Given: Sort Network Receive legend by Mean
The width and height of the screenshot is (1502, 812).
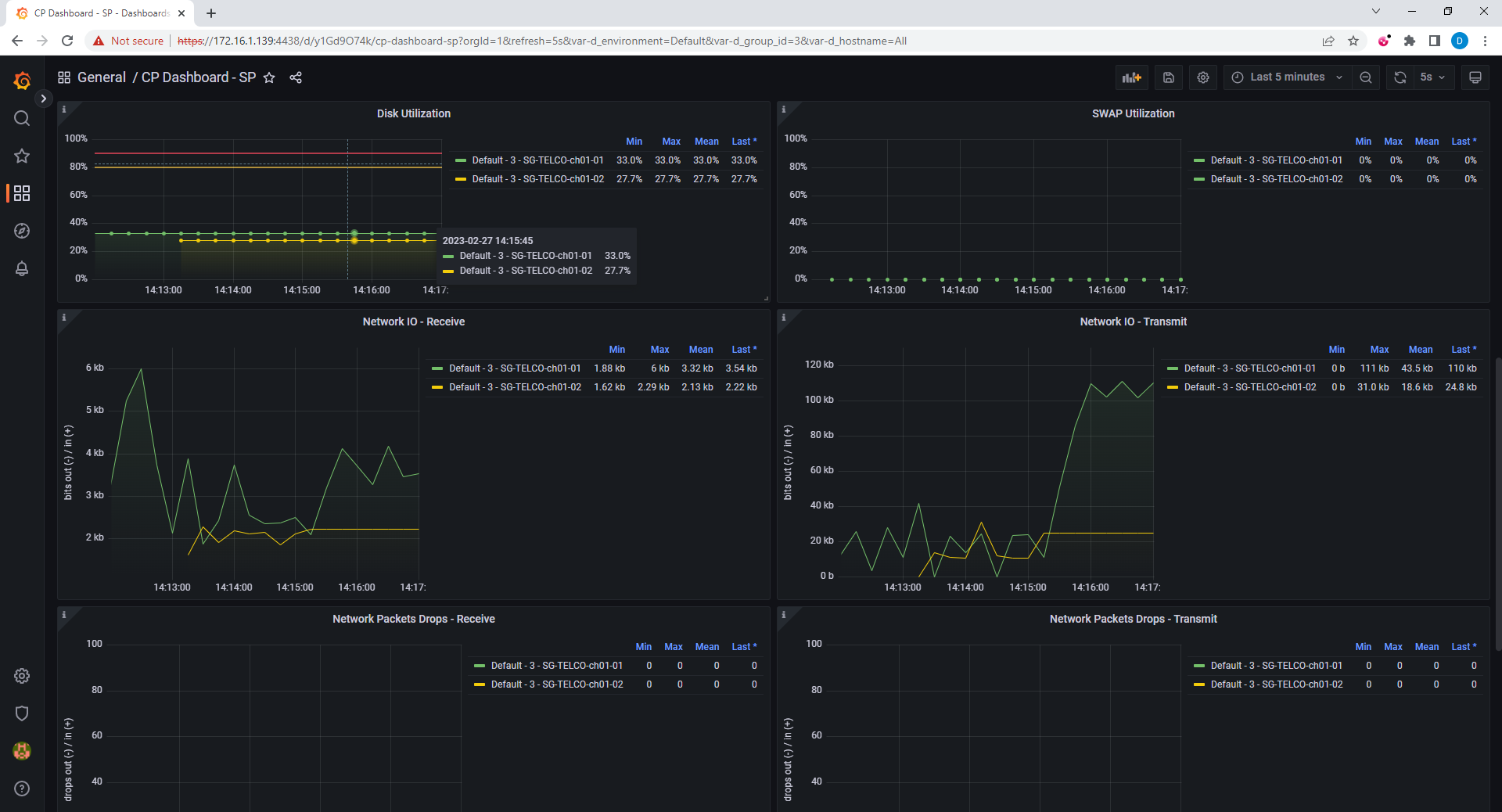Looking at the screenshot, I should point(701,350).
